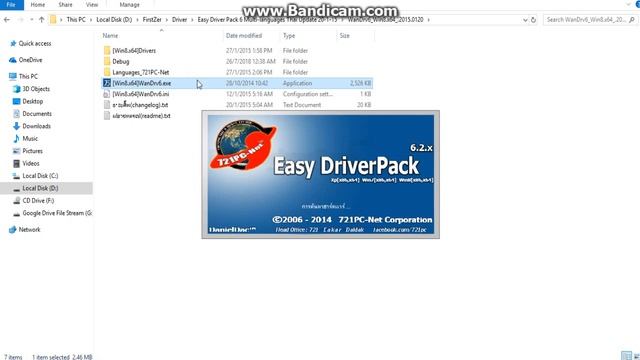Click Local Disk (D:) breadcrumb
Viewport: 640px width, 360px height.
tap(114, 20)
